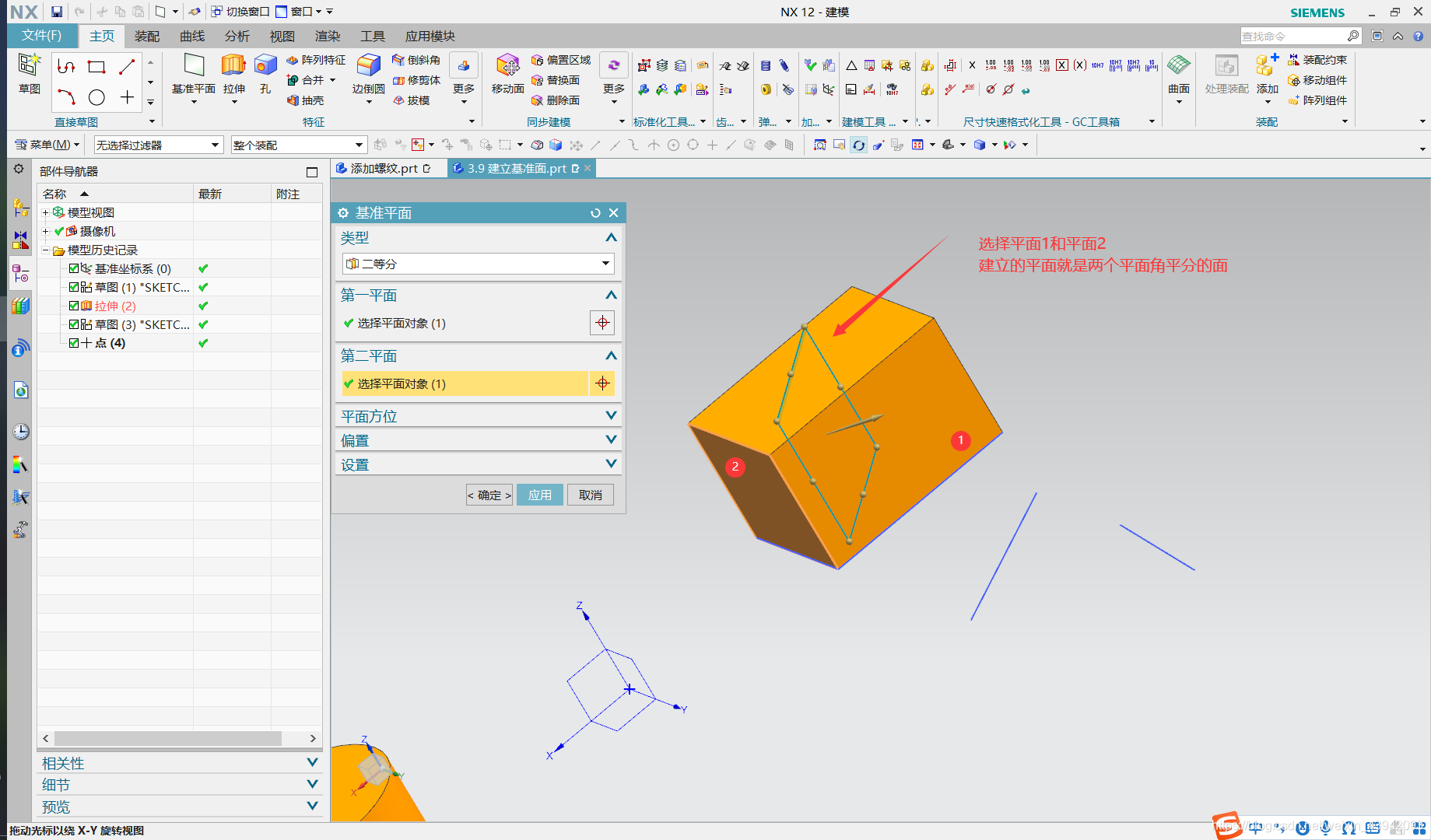Screen dimensions: 1431x840
Task: Switch to the 装配 ribbon tab
Action: click(x=146, y=36)
